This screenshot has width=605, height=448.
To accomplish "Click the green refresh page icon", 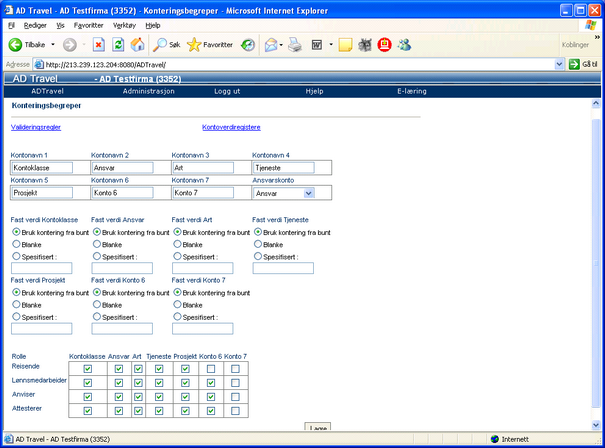I will pyautogui.click(x=118, y=45).
